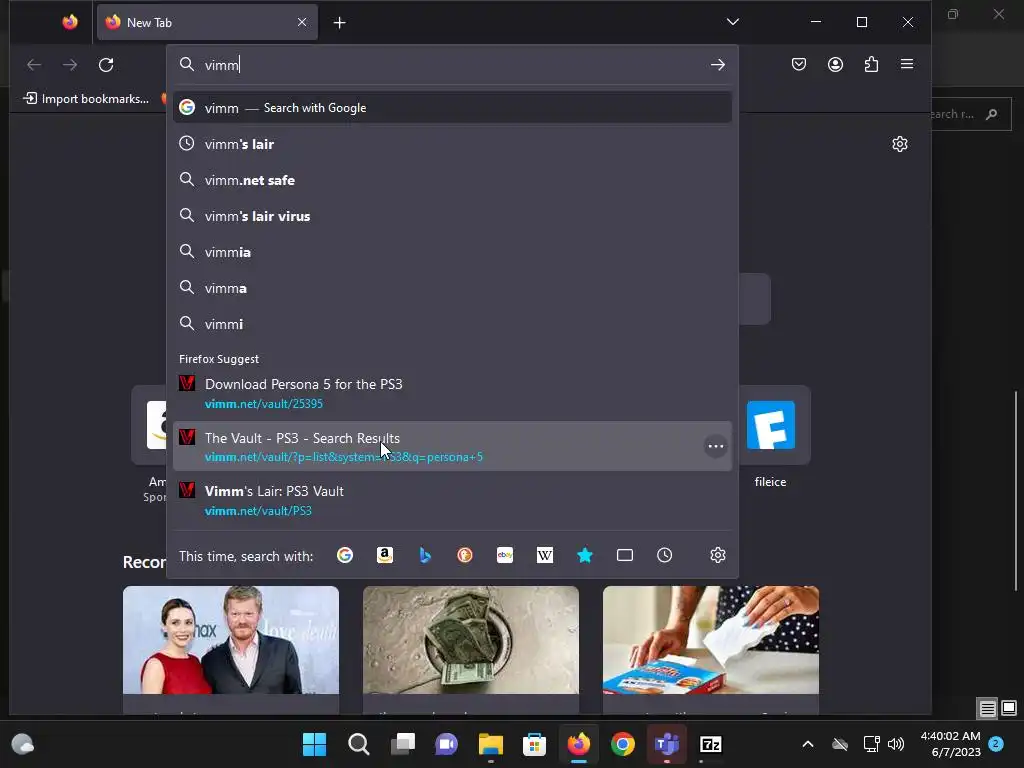Open Windows taskbar Search

pyautogui.click(x=359, y=744)
